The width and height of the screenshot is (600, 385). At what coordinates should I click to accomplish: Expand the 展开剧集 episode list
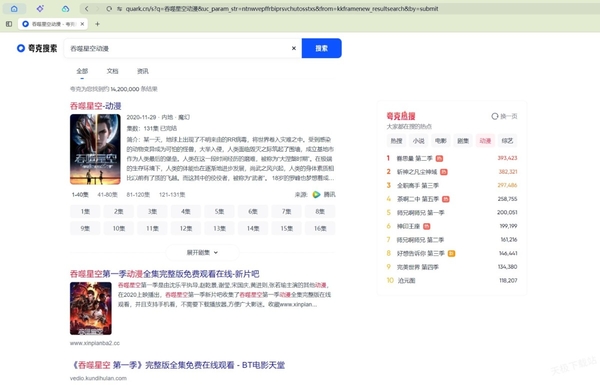click(202, 253)
